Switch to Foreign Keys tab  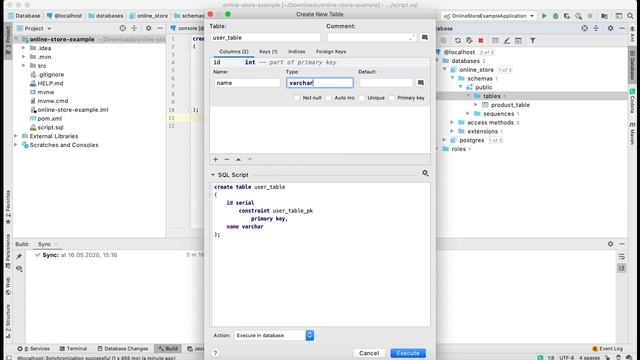[331, 51]
